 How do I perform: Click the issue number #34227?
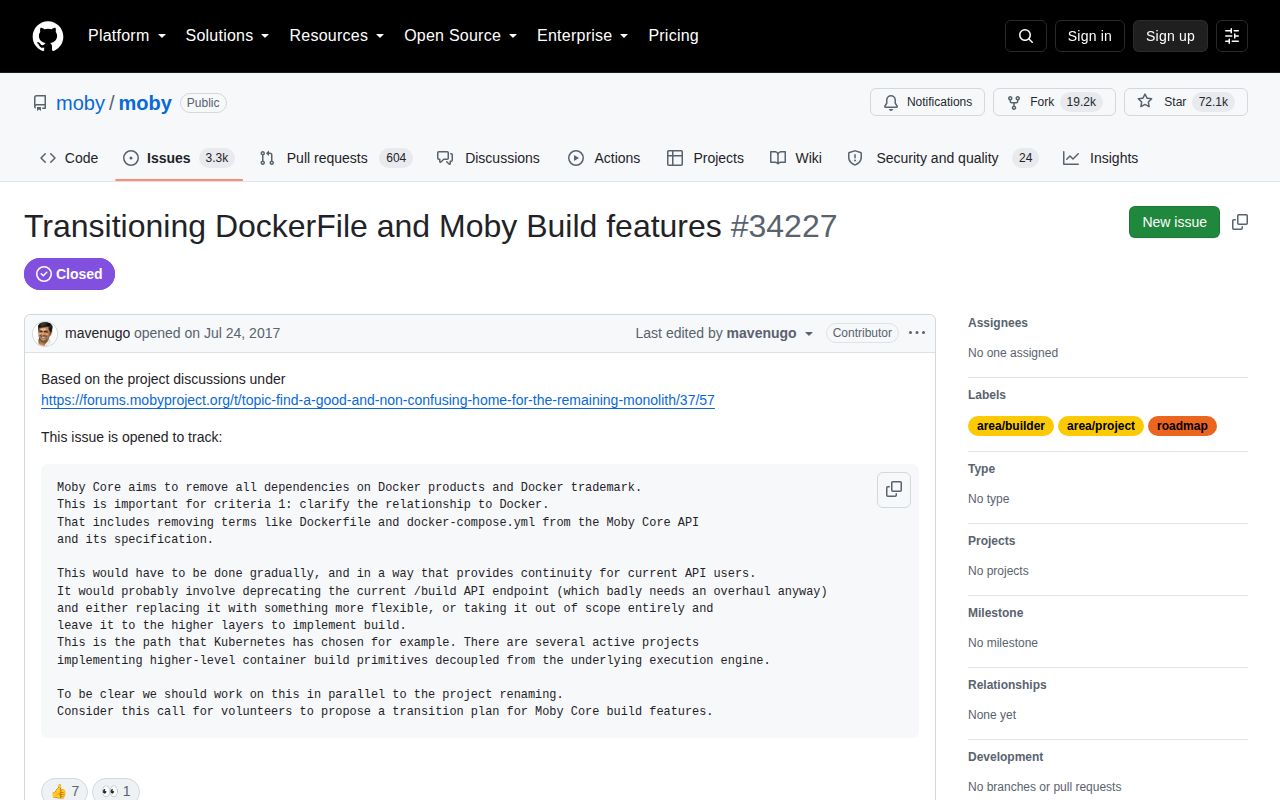[783, 226]
